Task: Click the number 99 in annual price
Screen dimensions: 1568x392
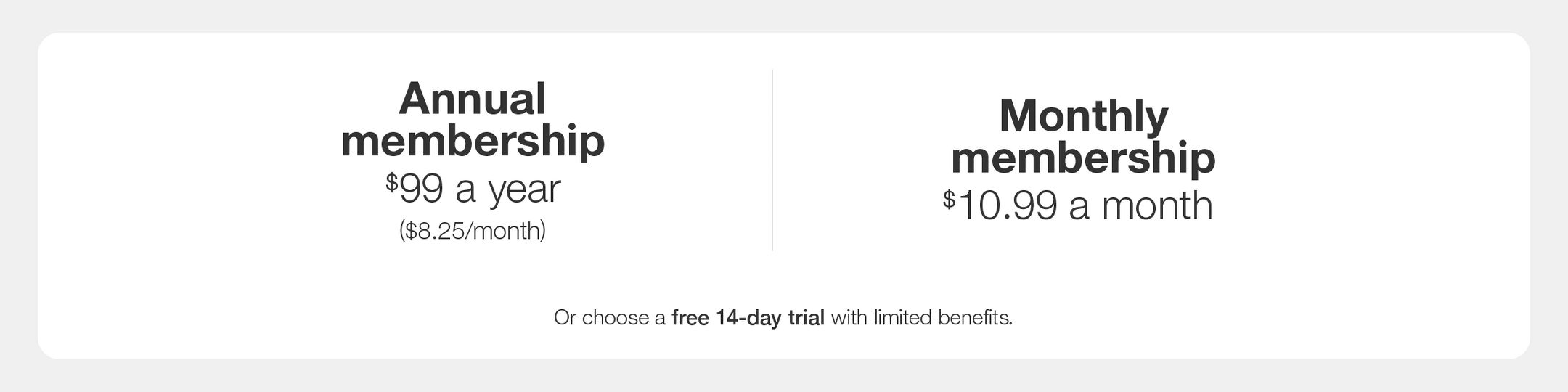Action: (421, 189)
